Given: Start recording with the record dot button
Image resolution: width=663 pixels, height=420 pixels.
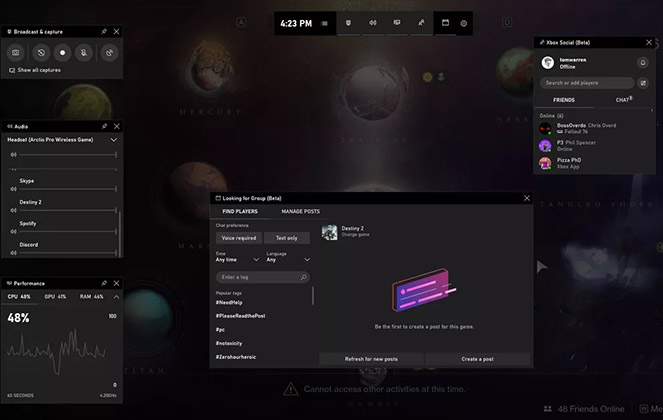Looking at the screenshot, I should click(64, 52).
